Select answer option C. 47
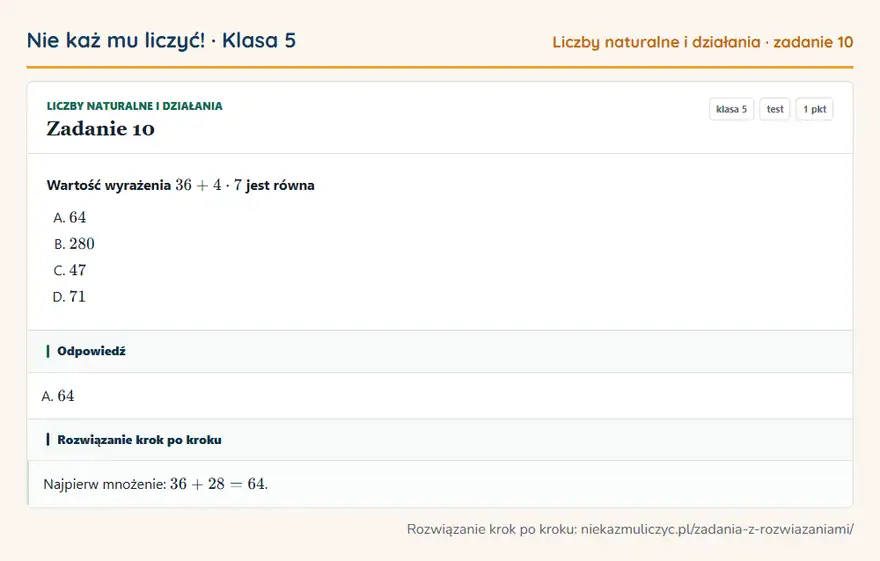 tap(70, 270)
